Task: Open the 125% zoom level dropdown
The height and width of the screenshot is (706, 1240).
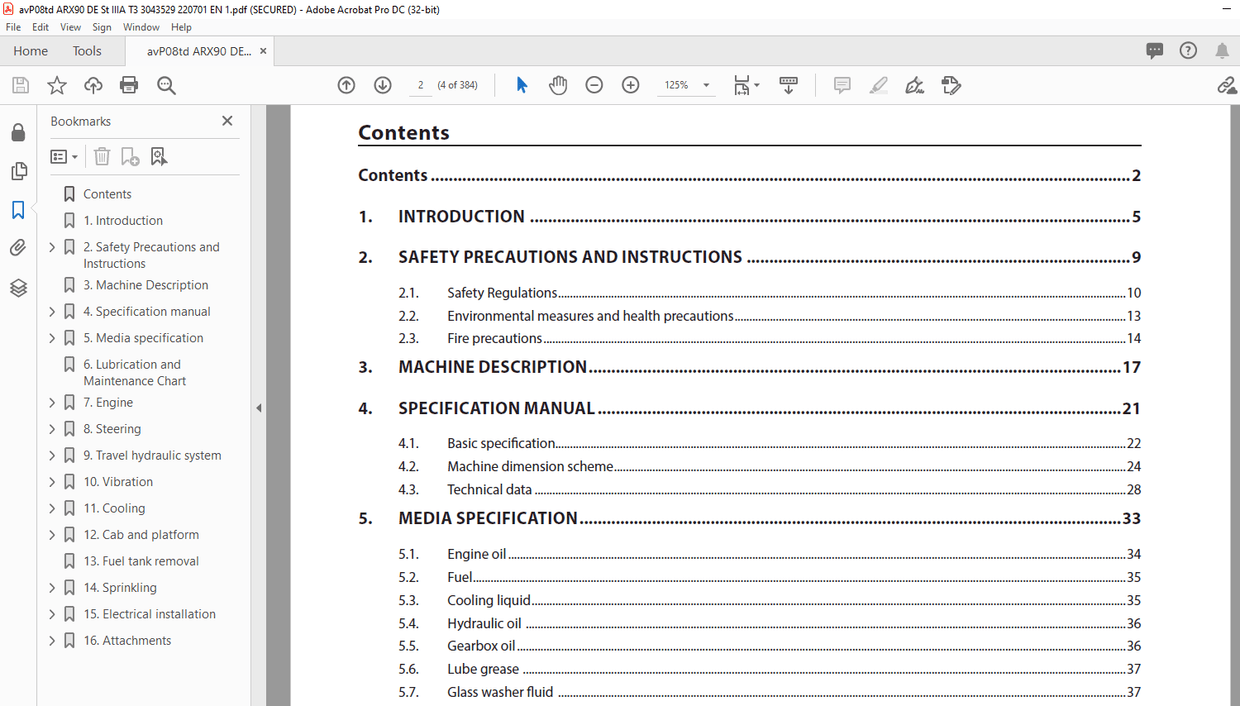Action: point(705,85)
